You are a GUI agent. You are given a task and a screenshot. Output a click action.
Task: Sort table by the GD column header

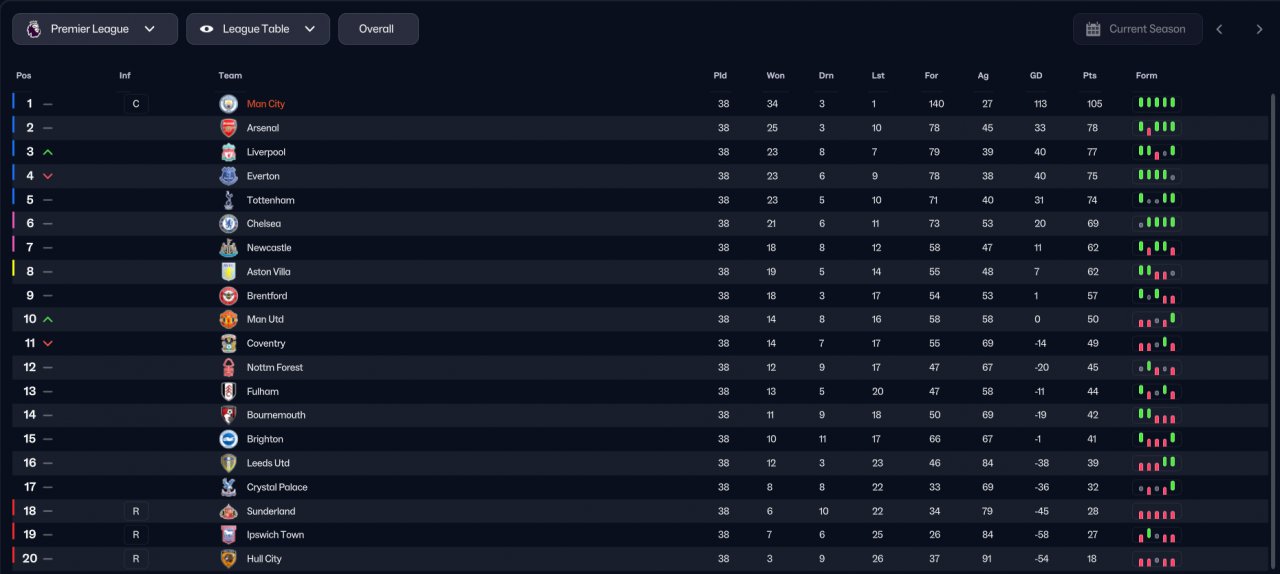[x=1036, y=76]
